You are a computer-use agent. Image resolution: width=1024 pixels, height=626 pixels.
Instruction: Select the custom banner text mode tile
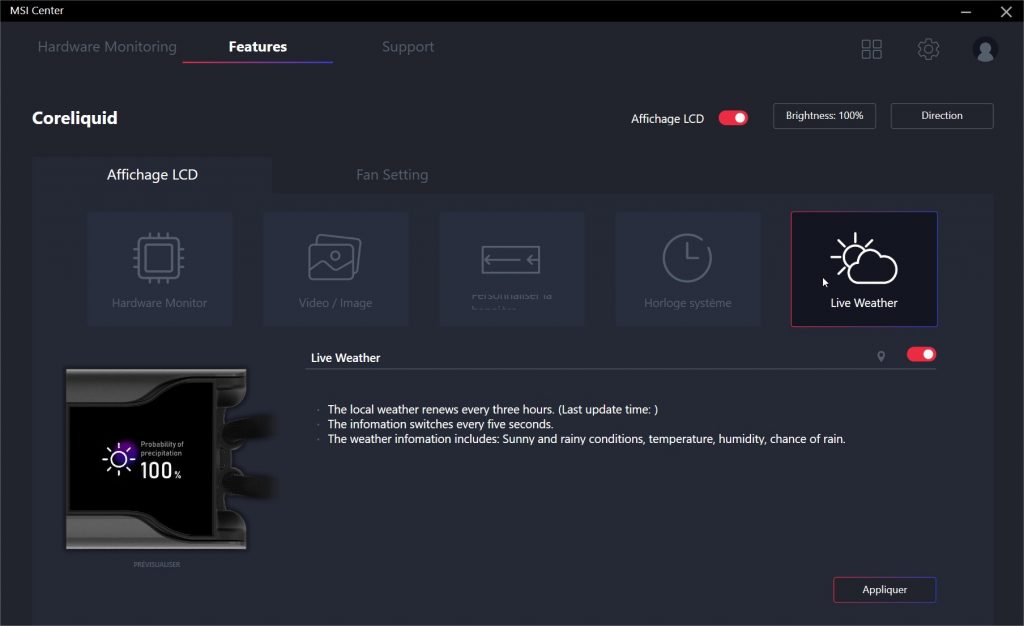click(511, 268)
